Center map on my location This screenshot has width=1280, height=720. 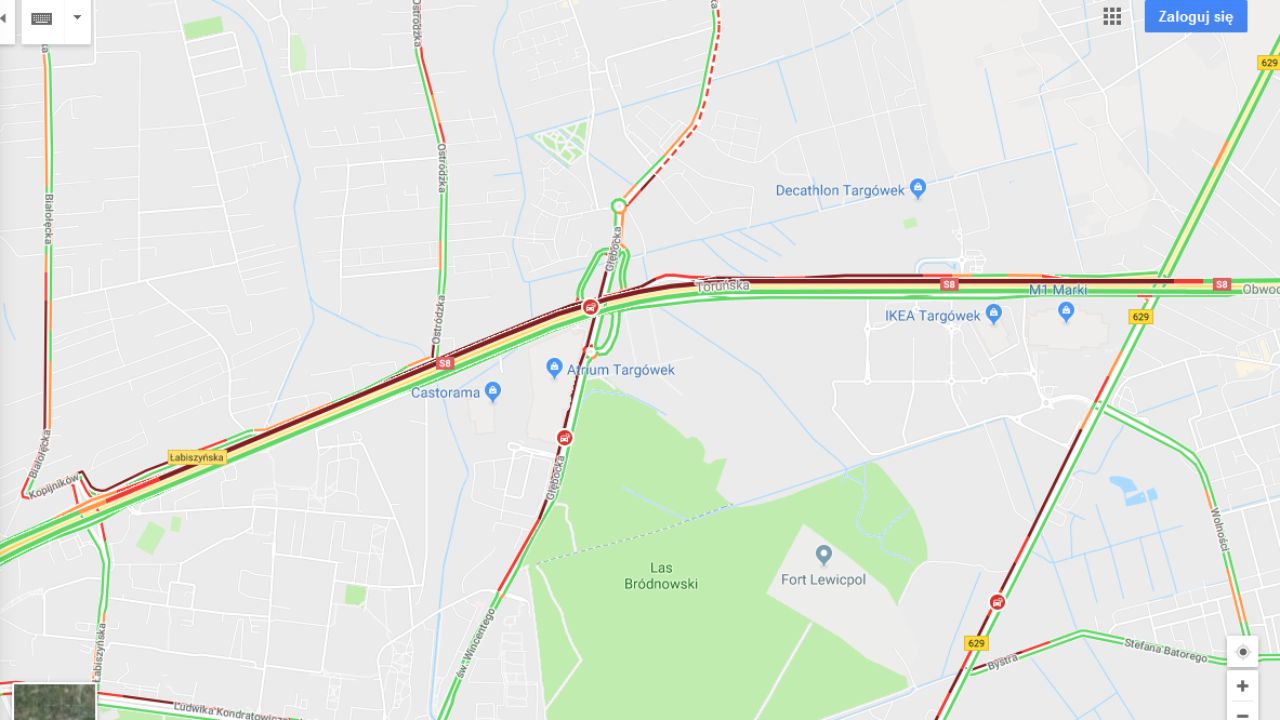tap(1243, 652)
